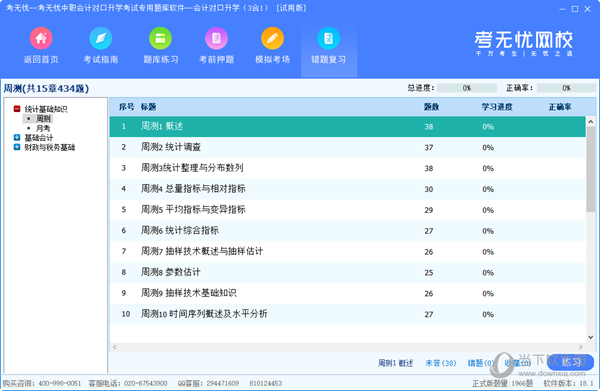Click the vertical scrollbar down arrow
The height and width of the screenshot is (391, 600).
tap(590, 337)
